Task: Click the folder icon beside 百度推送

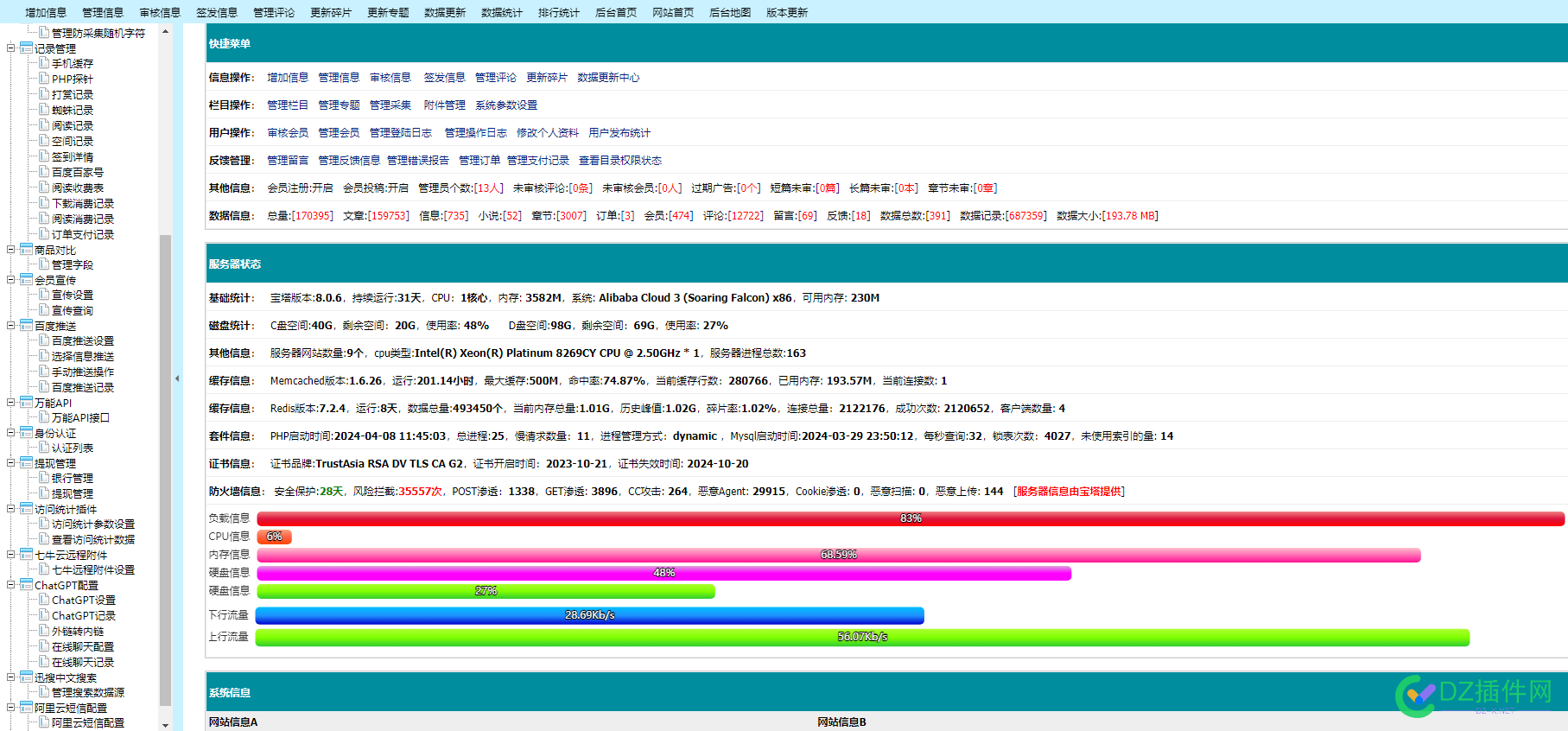Action: pyautogui.click(x=26, y=326)
